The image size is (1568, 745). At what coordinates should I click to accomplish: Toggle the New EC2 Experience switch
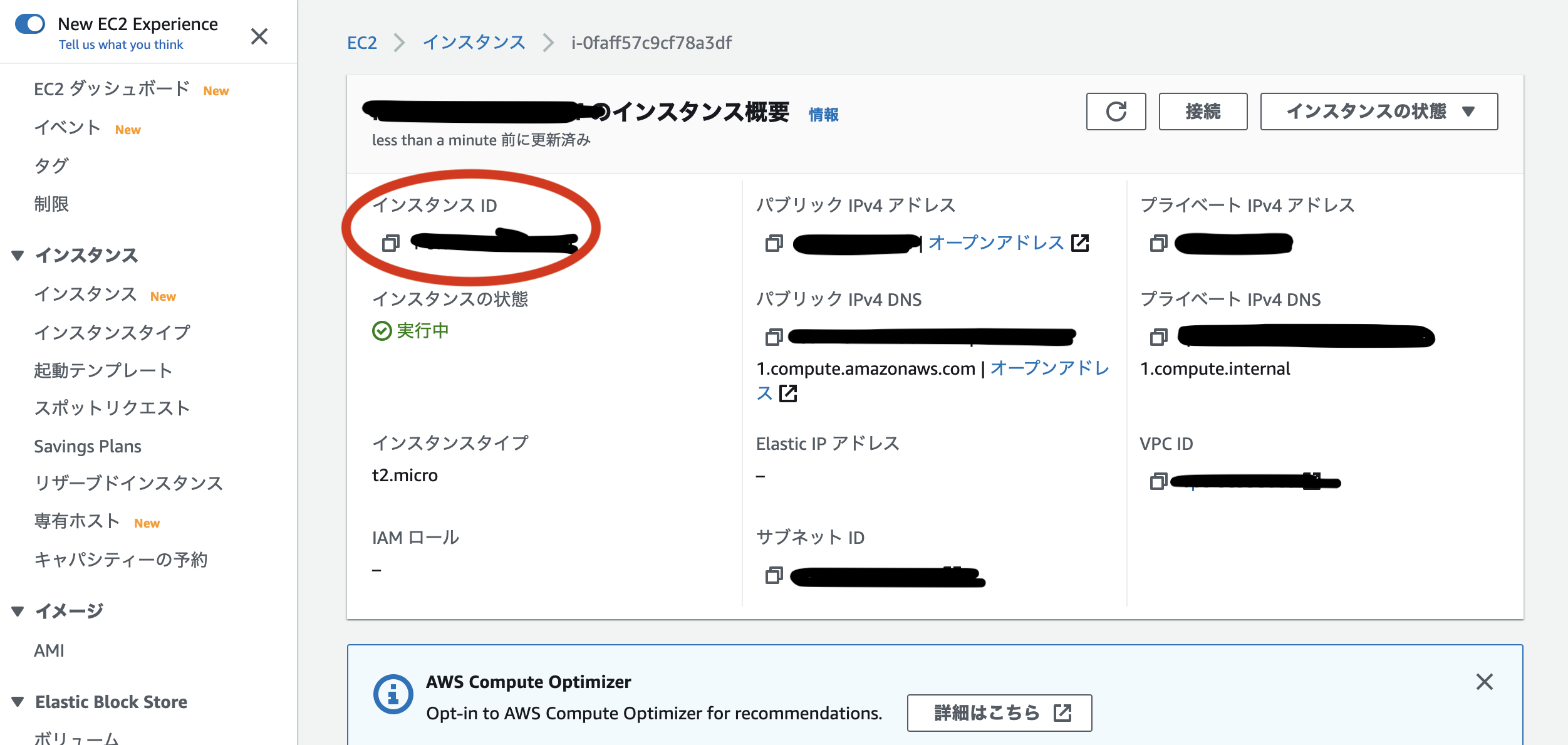pos(30,24)
